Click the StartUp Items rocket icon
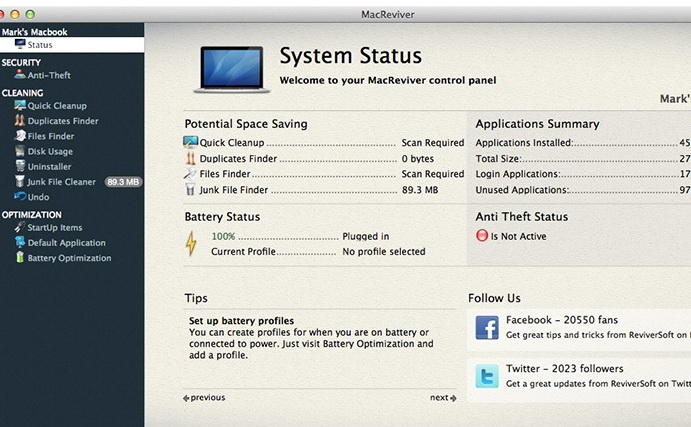 tap(20, 227)
